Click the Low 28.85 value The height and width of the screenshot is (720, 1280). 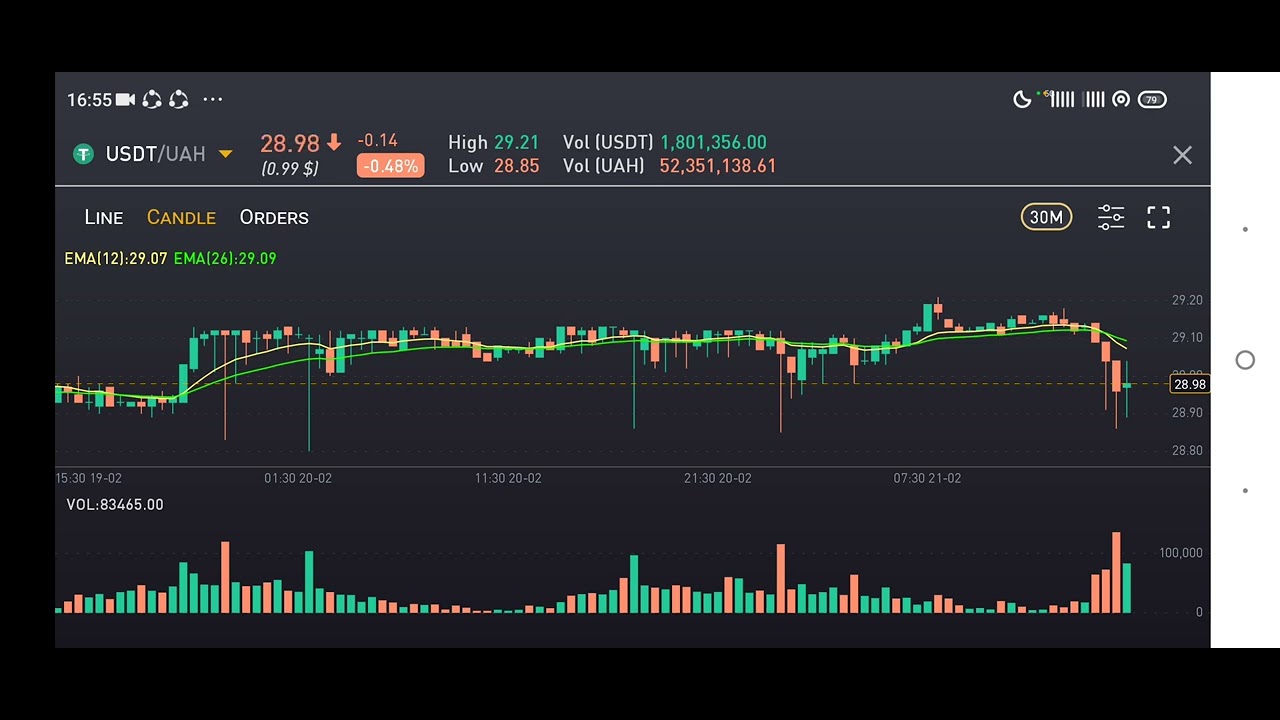click(516, 166)
